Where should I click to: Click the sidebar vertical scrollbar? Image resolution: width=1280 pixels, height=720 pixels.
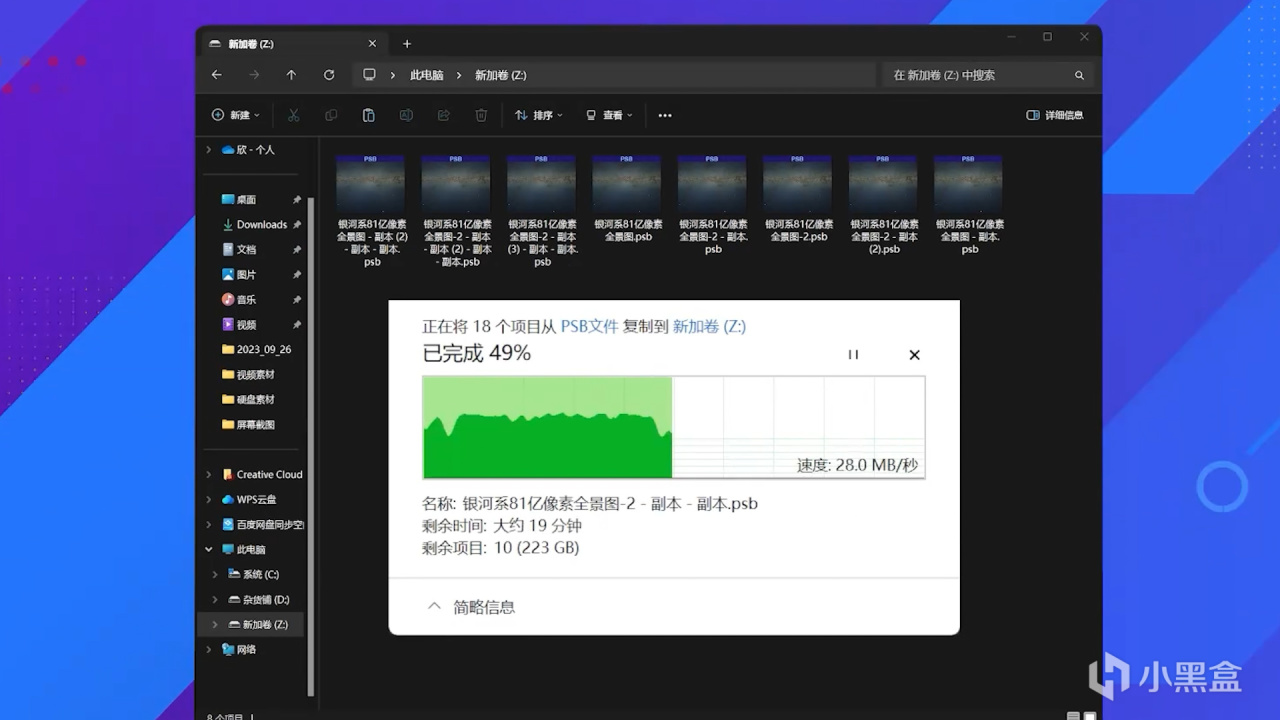tap(311, 445)
